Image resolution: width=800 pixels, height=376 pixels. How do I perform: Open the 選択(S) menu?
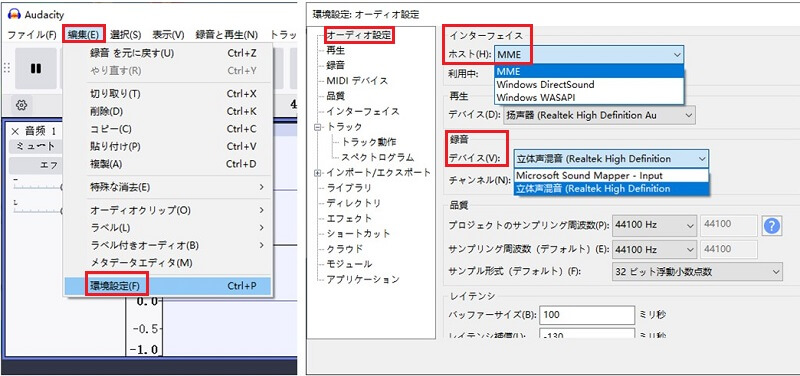[126, 35]
